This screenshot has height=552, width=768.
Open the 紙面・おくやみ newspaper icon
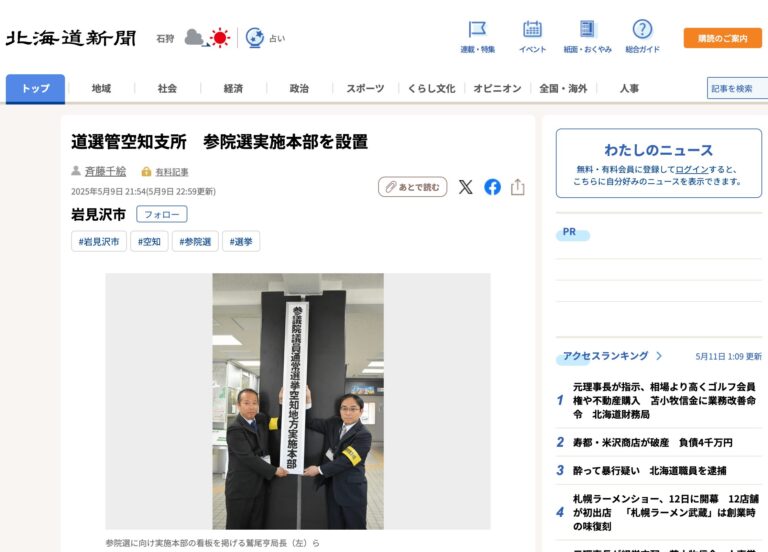[587, 30]
